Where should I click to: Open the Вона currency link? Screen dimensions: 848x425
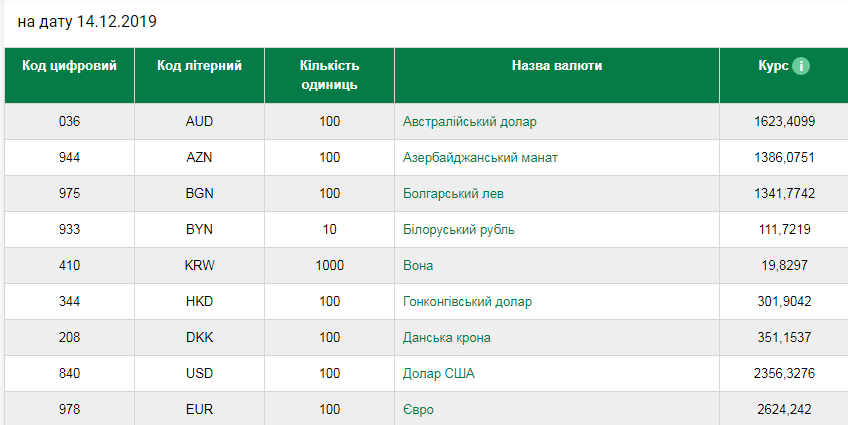tap(418, 265)
